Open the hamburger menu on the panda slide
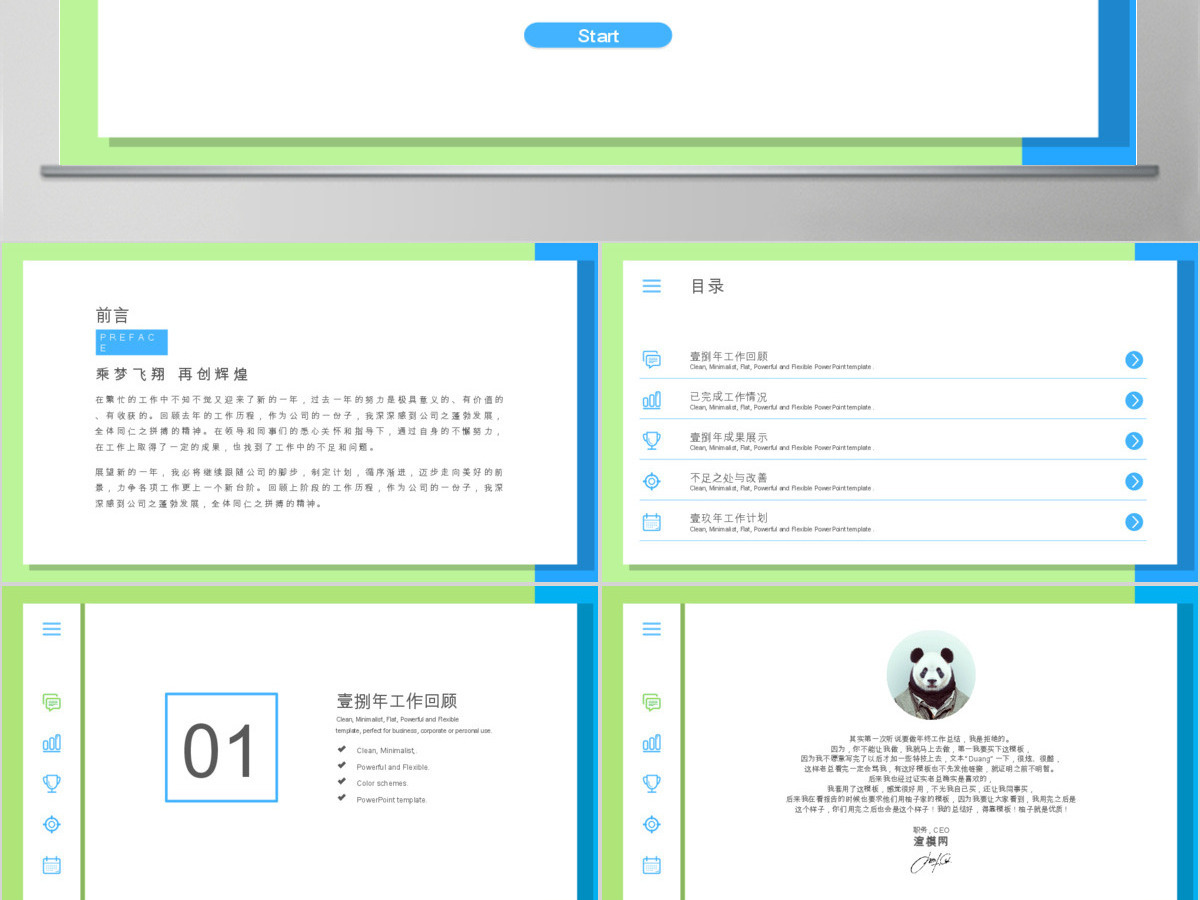Viewport: 1200px width, 900px height. 652,629
